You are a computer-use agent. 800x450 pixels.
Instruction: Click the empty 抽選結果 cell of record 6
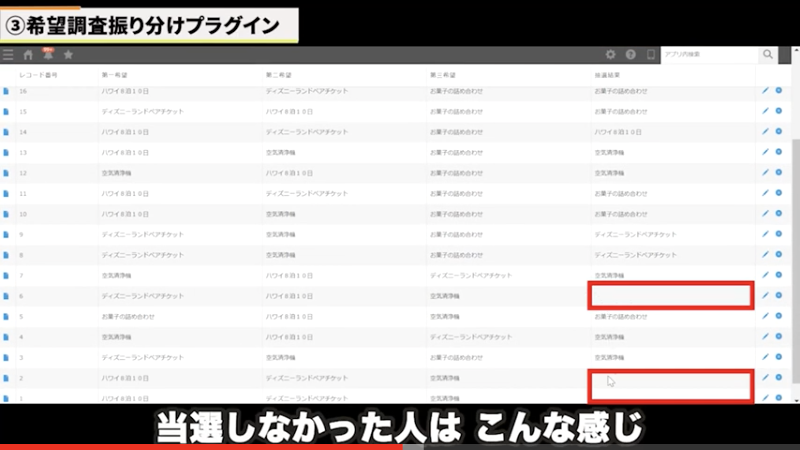(x=670, y=295)
